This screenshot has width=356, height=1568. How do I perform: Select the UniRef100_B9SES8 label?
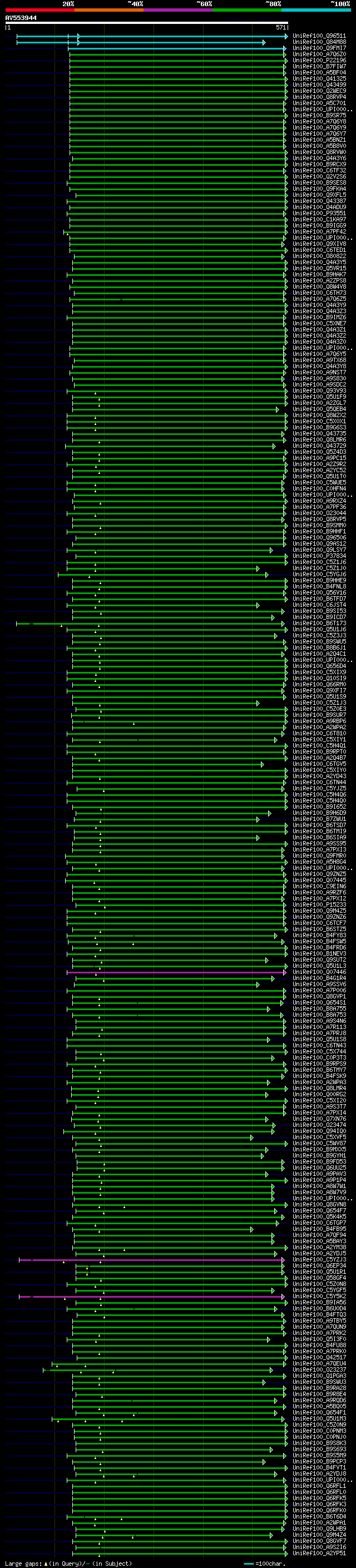pos(319,182)
